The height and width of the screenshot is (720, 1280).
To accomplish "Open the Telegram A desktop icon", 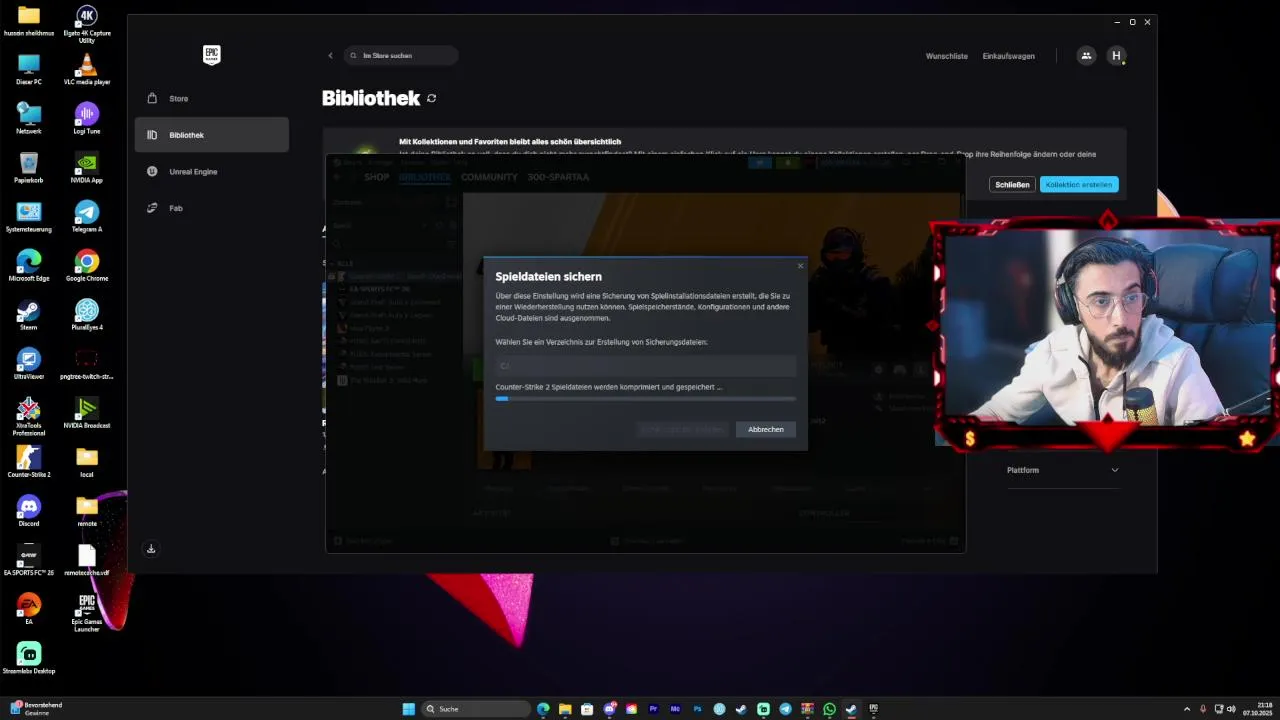I will click(87, 217).
